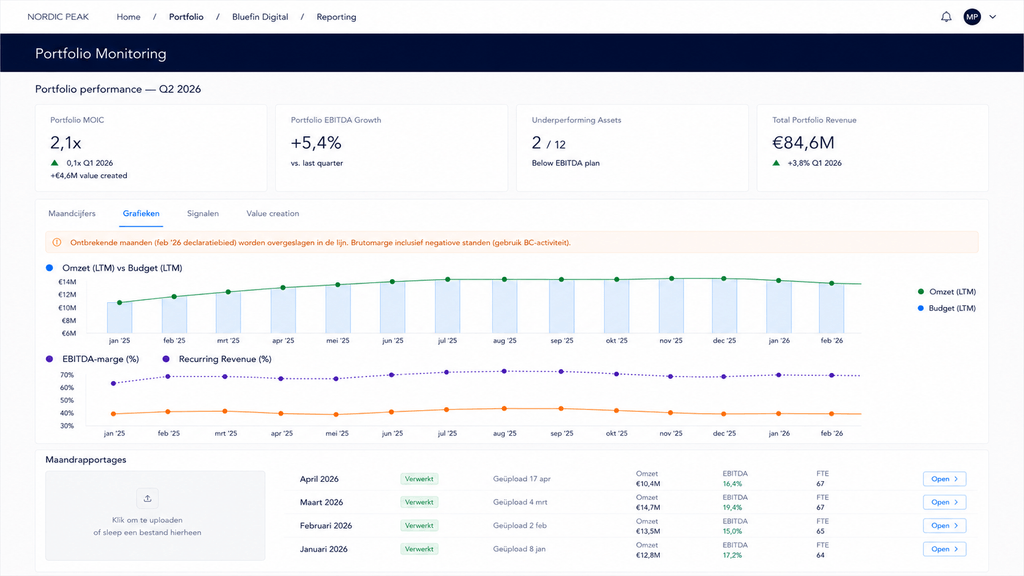Click the green triangle under Portfolio MOIC
Screen dimensions: 1024x576
coord(55,163)
